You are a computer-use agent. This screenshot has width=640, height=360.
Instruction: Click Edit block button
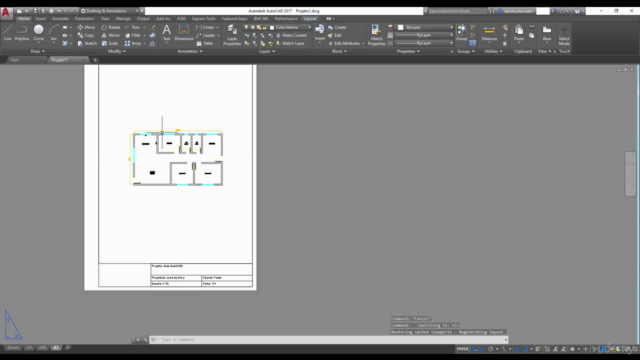335,36
